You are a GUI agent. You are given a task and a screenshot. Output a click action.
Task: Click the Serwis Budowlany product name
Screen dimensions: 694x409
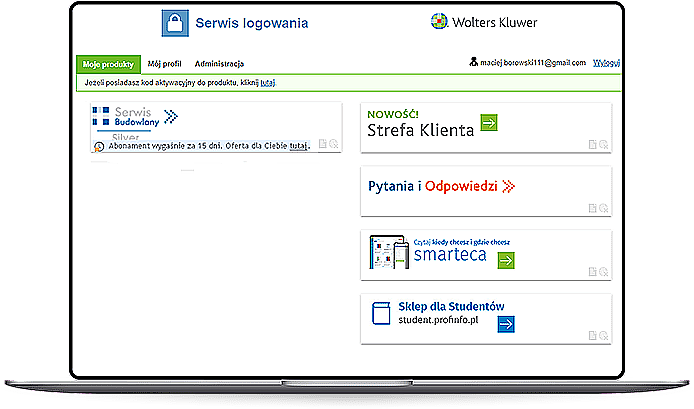(136, 117)
